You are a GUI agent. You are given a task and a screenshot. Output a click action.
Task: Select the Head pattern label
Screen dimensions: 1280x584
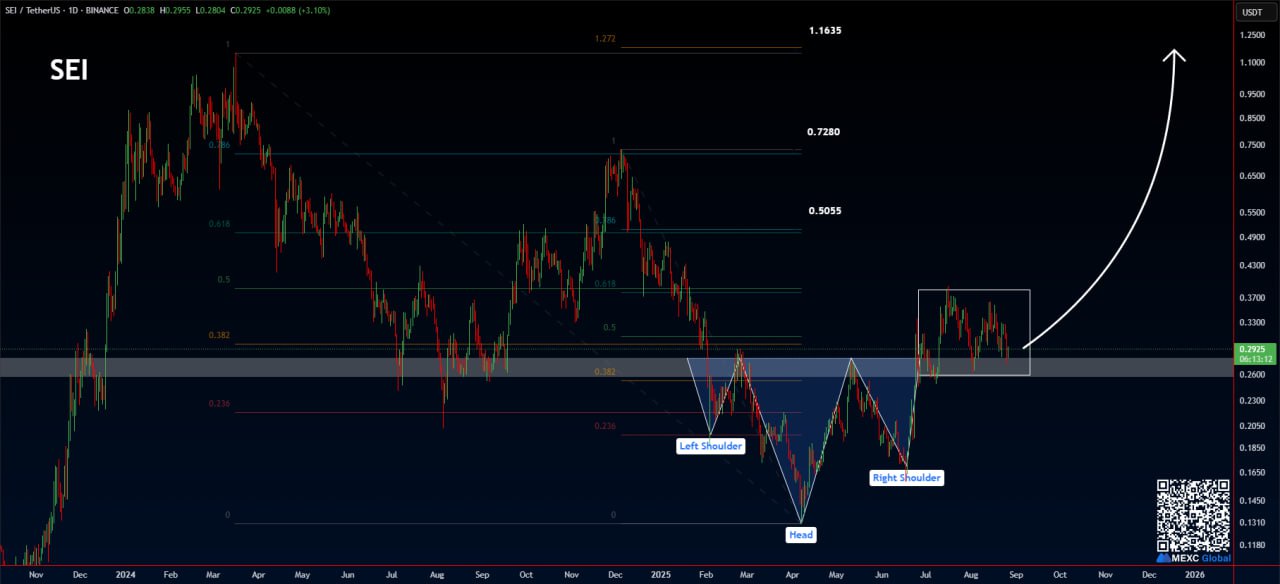pyautogui.click(x=800, y=535)
